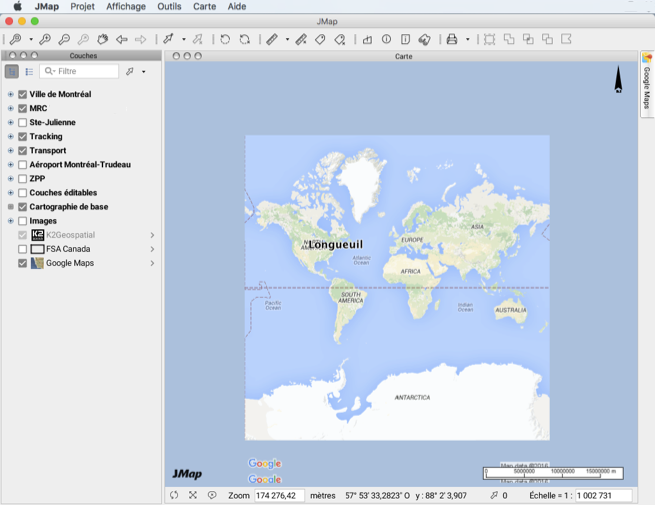Check the ZPP layer group

pyautogui.click(x=23, y=179)
